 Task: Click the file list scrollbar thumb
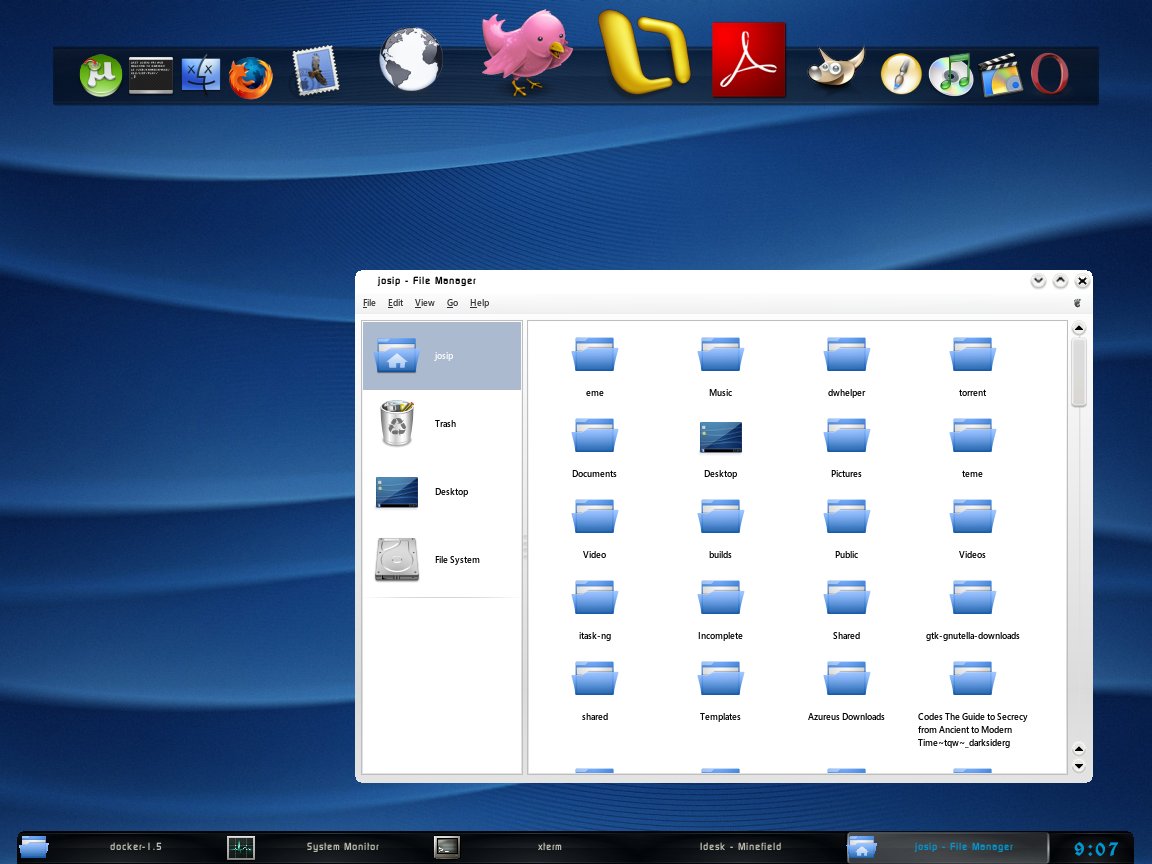tap(1079, 372)
